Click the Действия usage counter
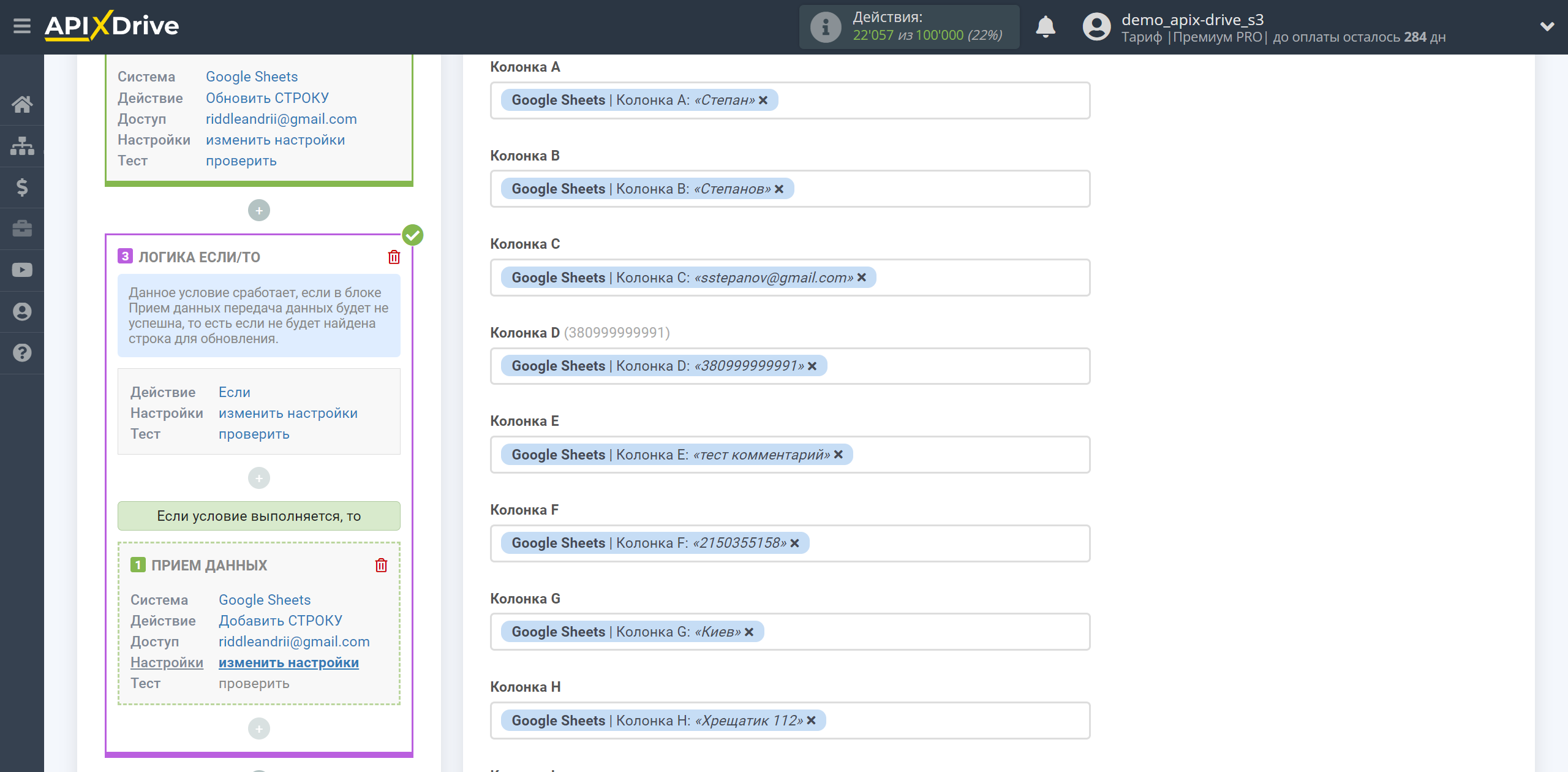The width and height of the screenshot is (1568, 772). coord(909,27)
